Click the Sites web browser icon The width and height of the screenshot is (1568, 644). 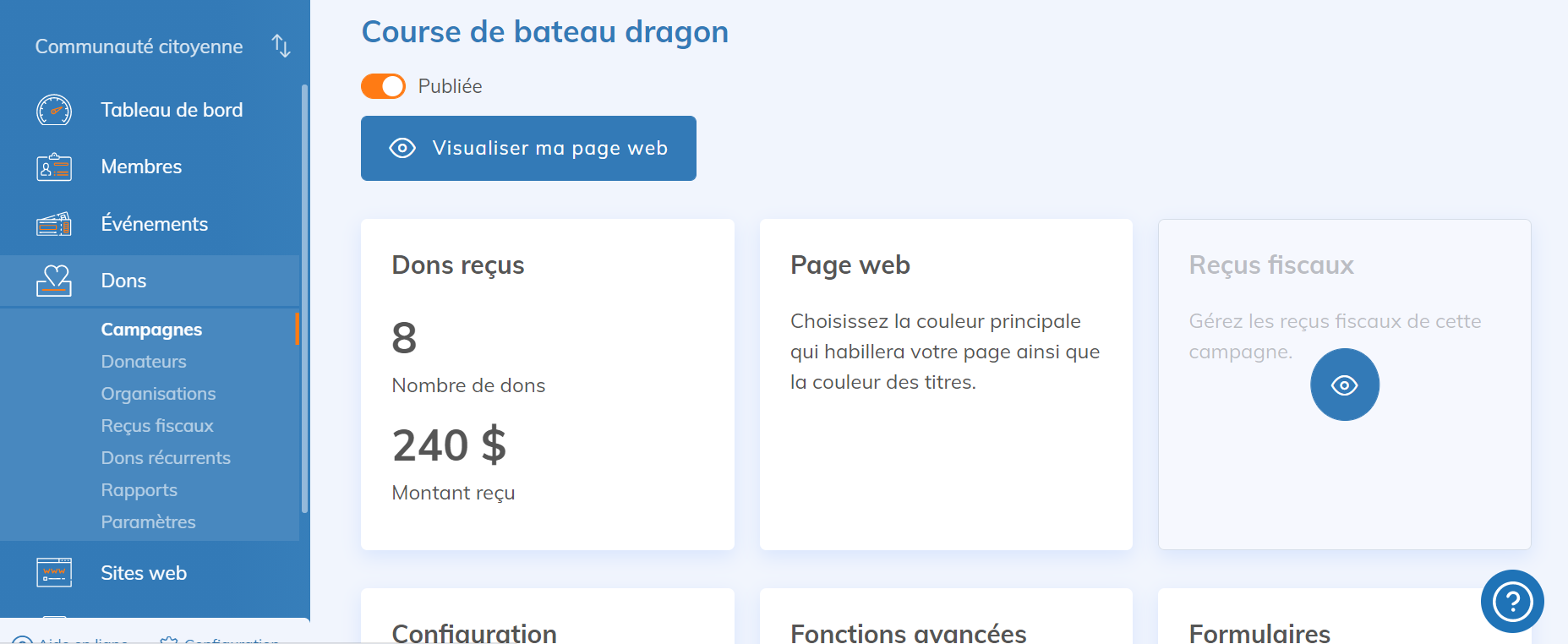[x=54, y=572]
